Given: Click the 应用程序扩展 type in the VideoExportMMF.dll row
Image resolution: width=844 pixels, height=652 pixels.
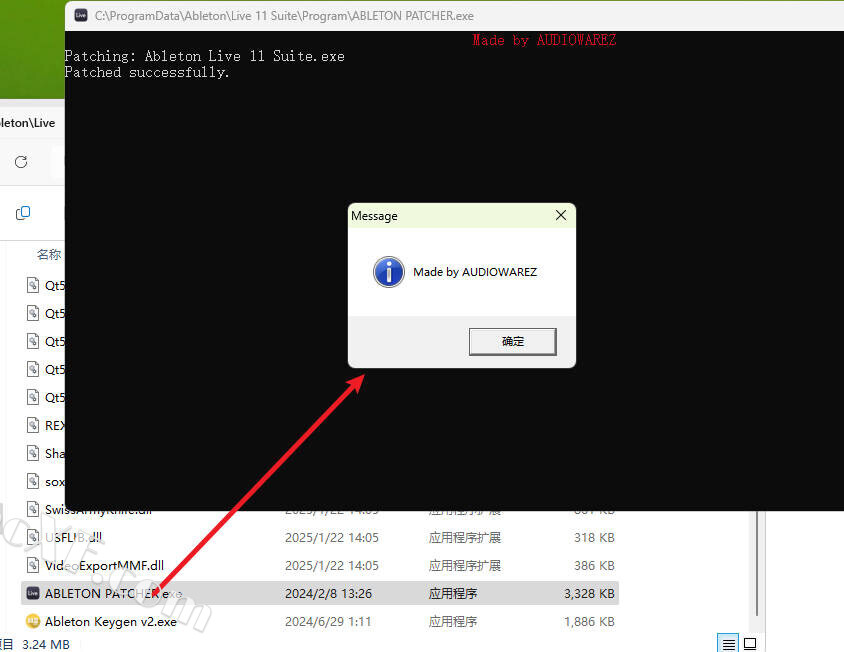Looking at the screenshot, I should coord(465,565).
